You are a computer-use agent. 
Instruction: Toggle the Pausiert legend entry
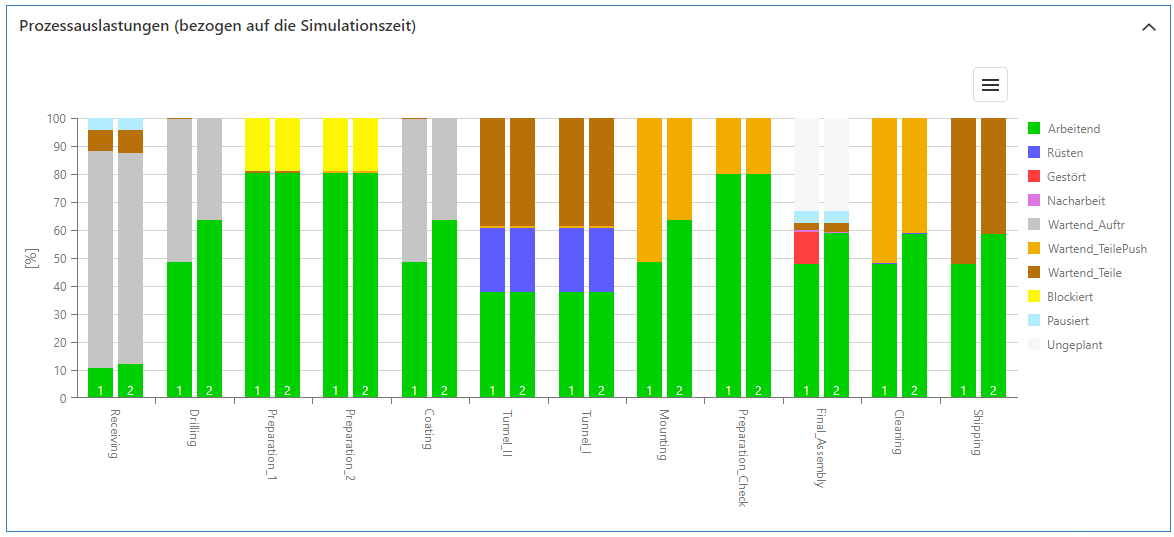point(1068,321)
